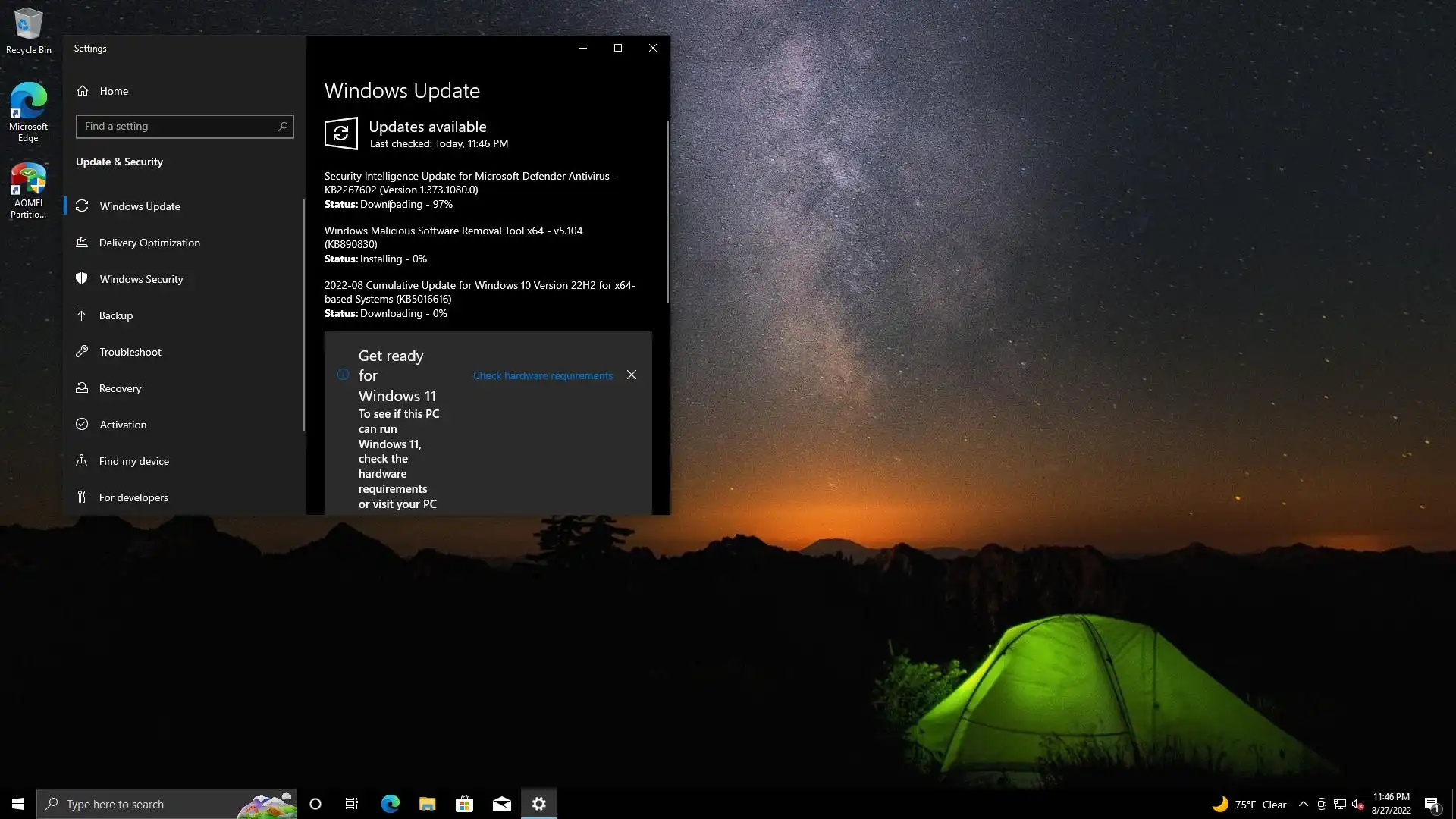
Task: Click the Windows Update page scrollbar
Action: [667, 212]
